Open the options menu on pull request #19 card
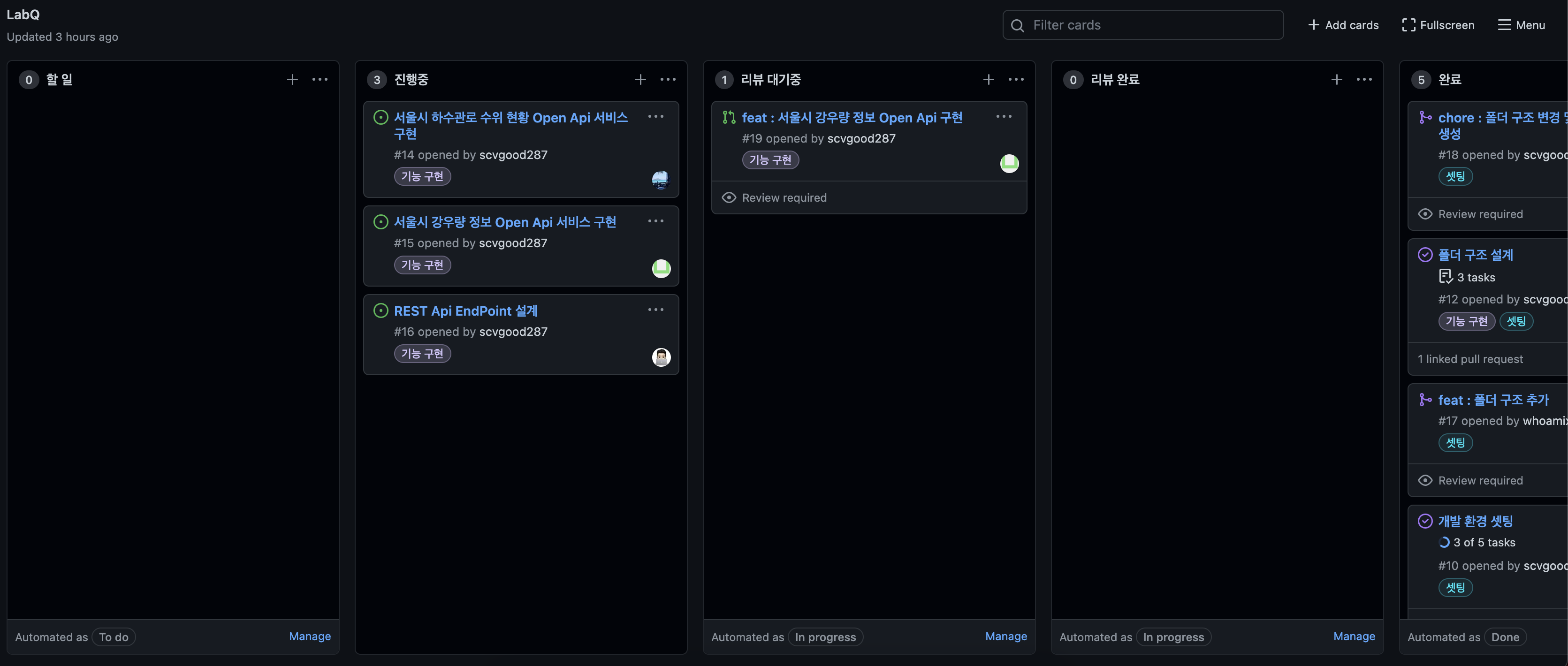 (1004, 116)
